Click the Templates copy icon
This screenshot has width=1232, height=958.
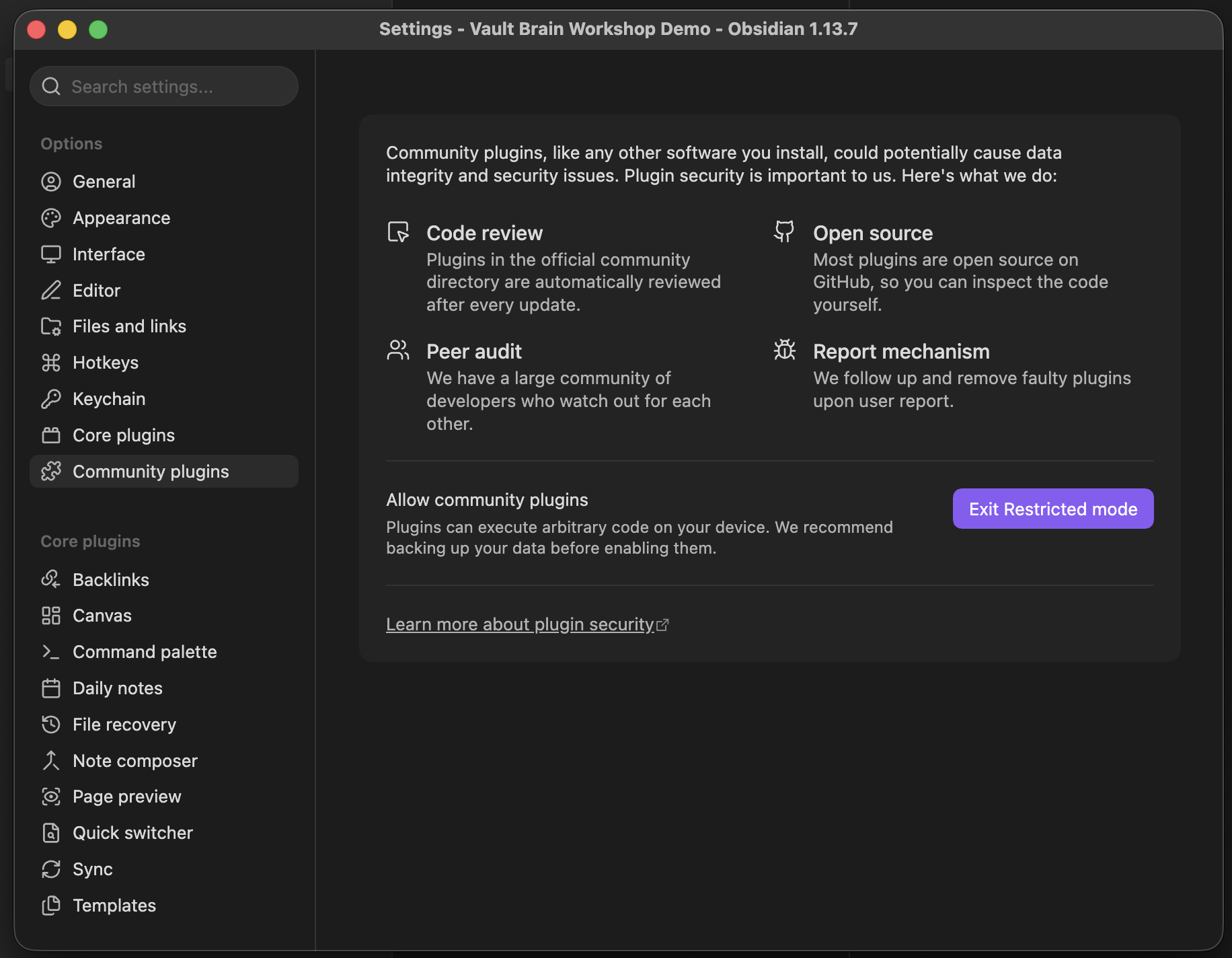(51, 906)
